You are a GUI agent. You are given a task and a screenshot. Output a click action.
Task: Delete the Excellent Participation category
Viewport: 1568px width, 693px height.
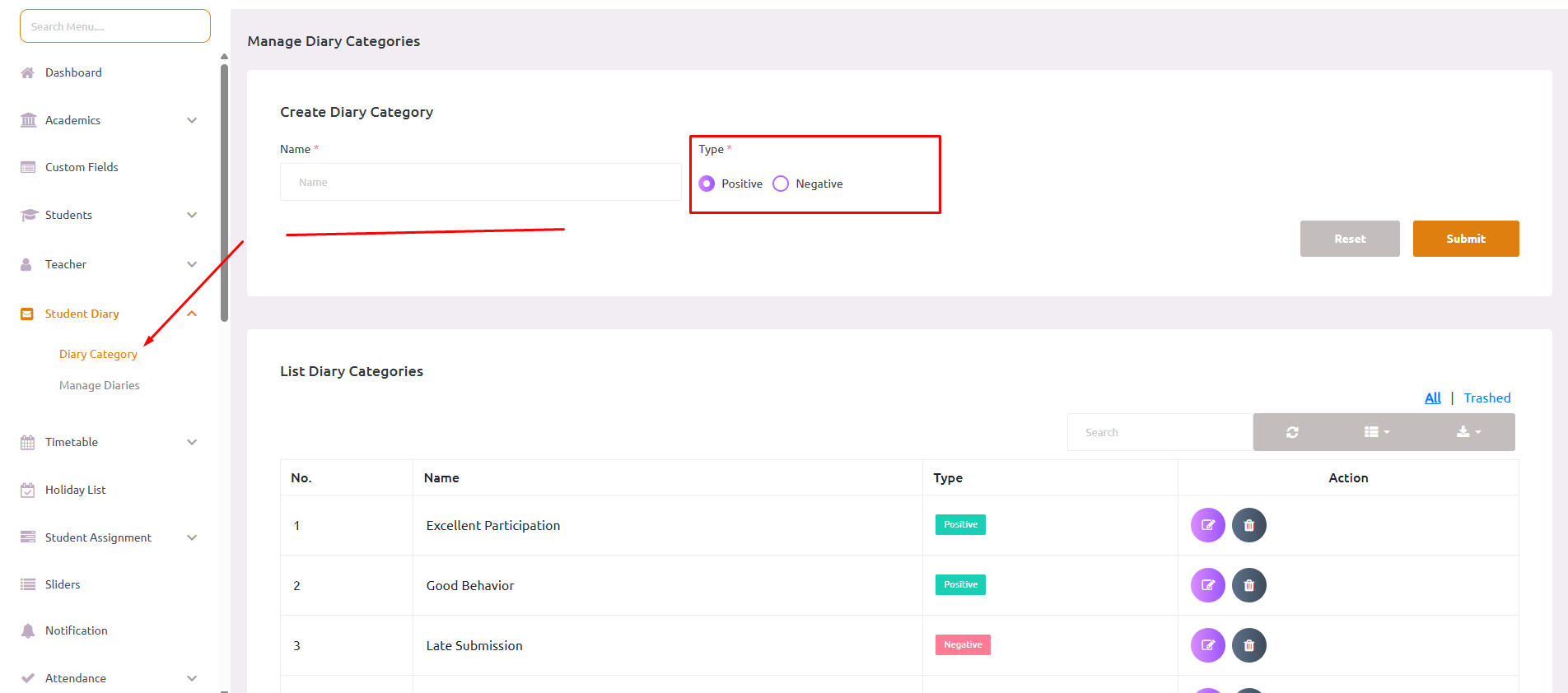1248,525
